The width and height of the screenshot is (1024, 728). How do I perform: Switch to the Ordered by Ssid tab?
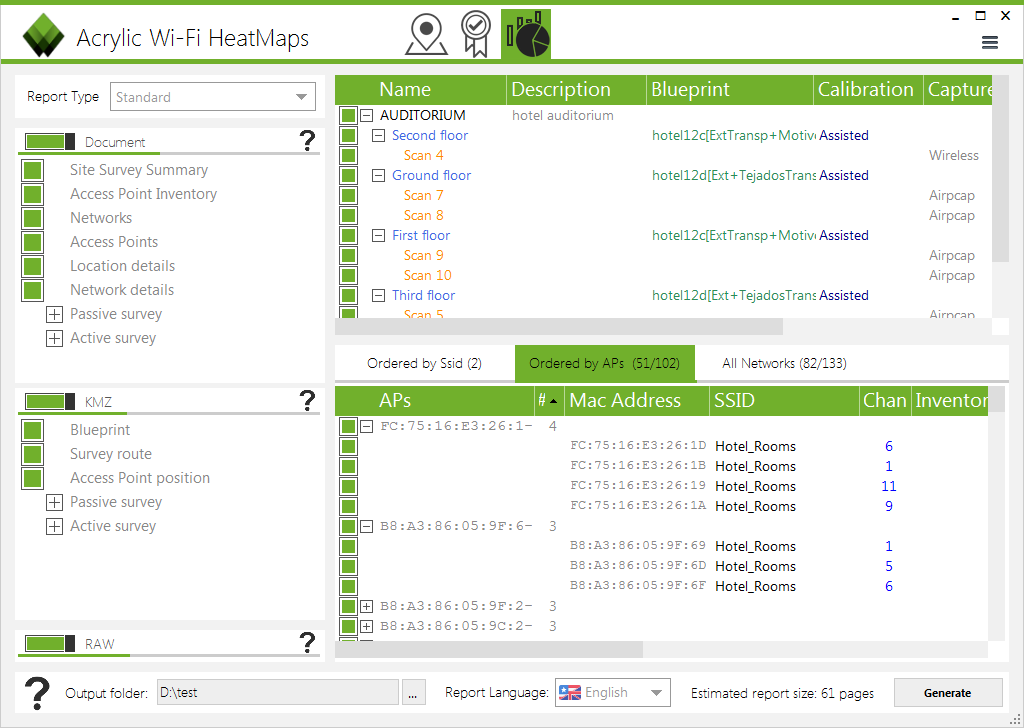pos(424,364)
